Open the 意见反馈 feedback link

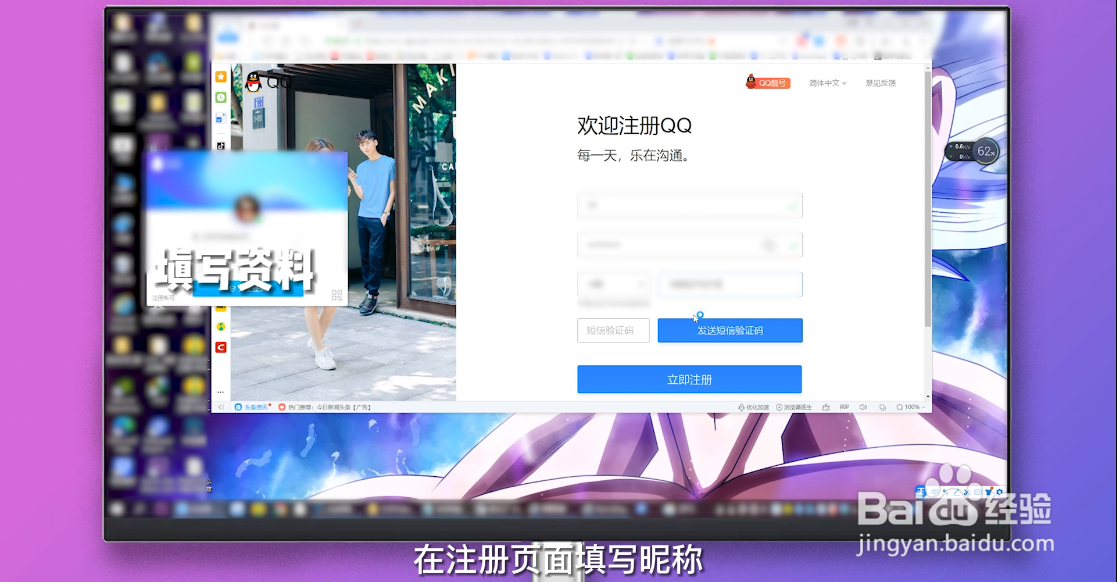(880, 83)
